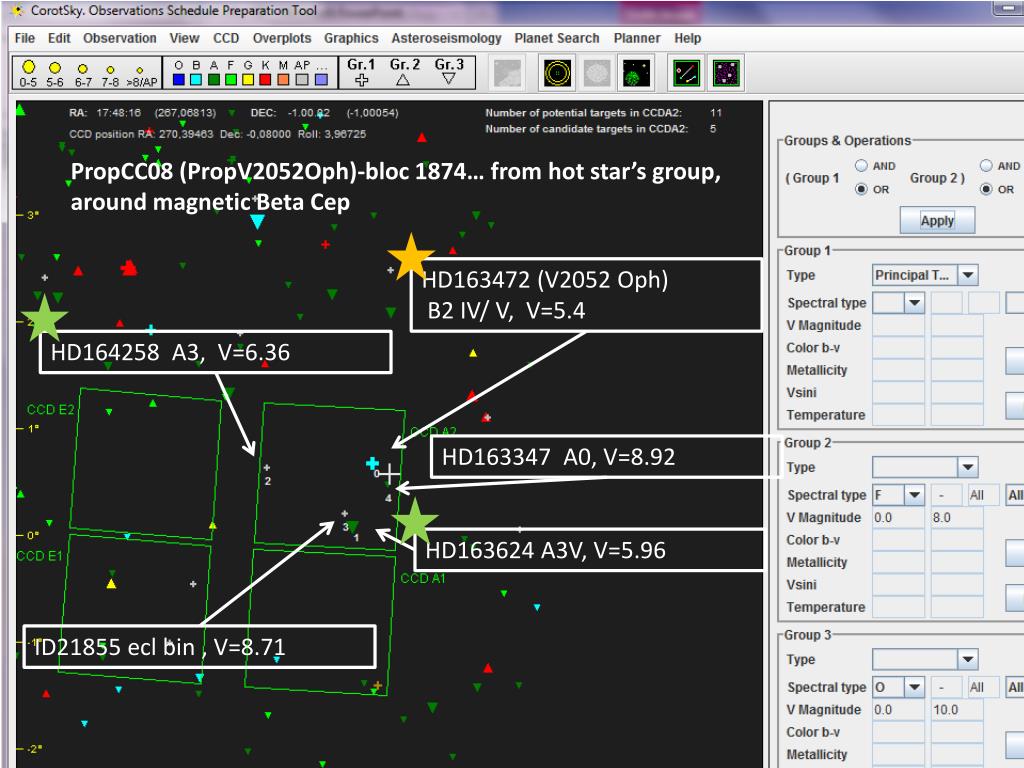
Task: Open the Edit menu
Action: tap(59, 38)
